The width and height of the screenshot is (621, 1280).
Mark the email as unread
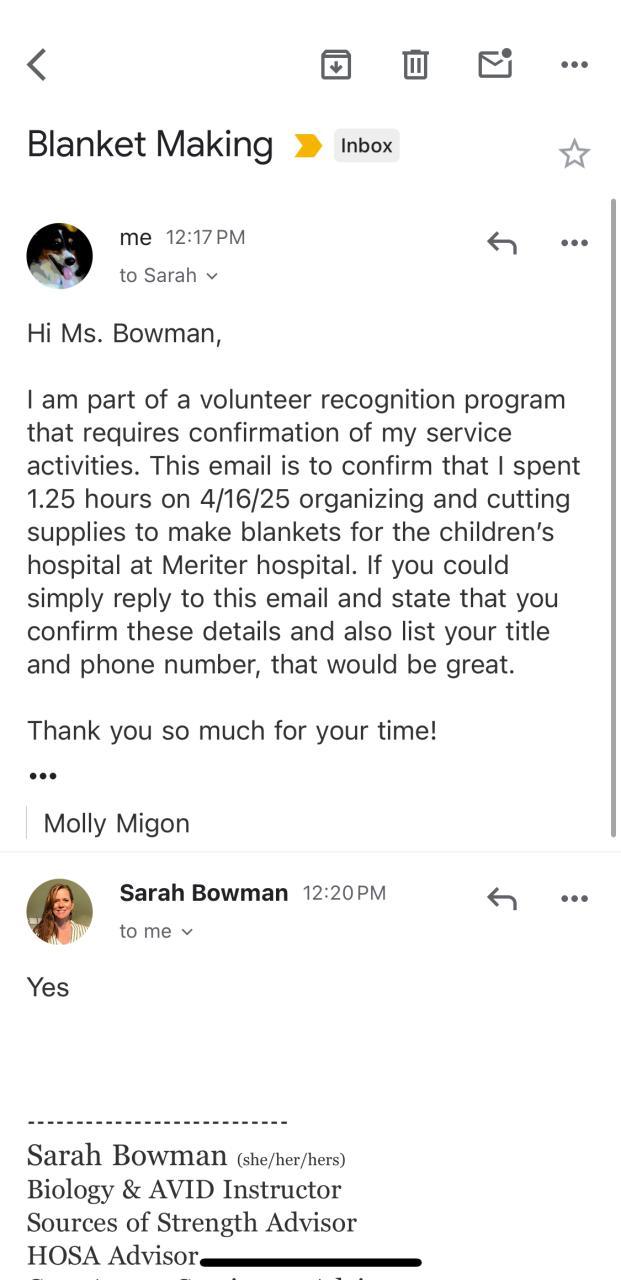(x=495, y=64)
